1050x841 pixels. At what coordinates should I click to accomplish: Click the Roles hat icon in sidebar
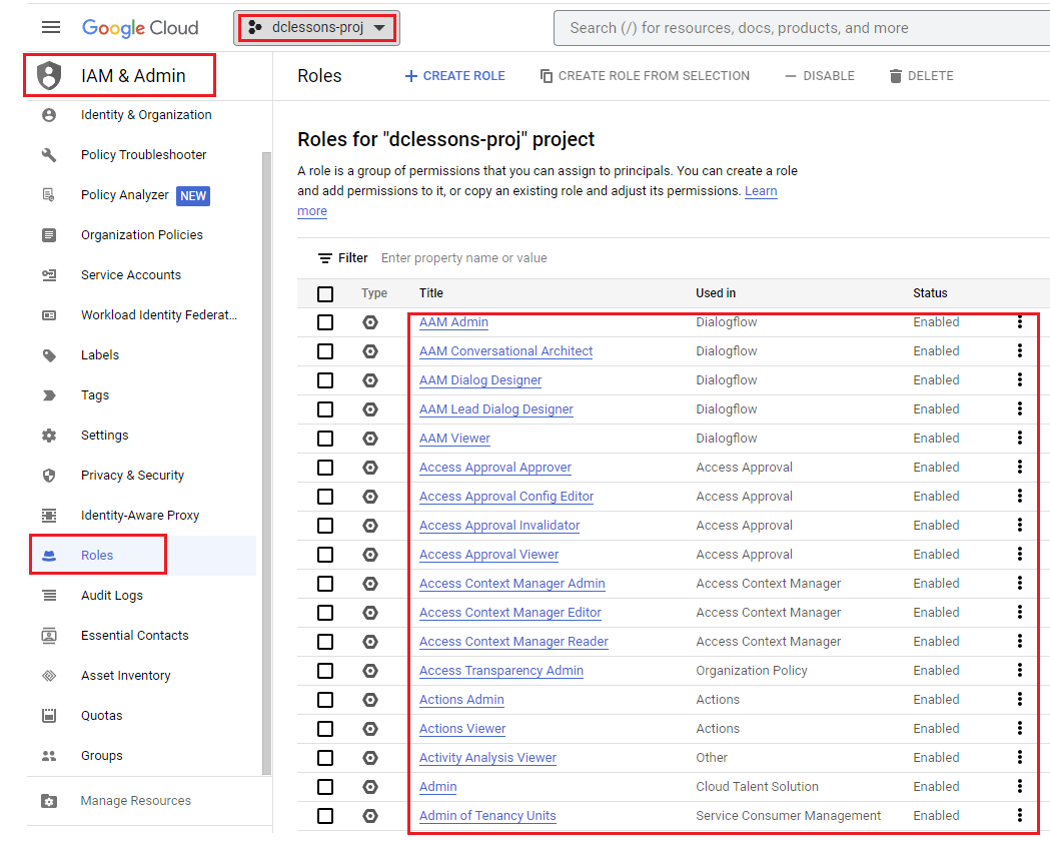tap(49, 555)
